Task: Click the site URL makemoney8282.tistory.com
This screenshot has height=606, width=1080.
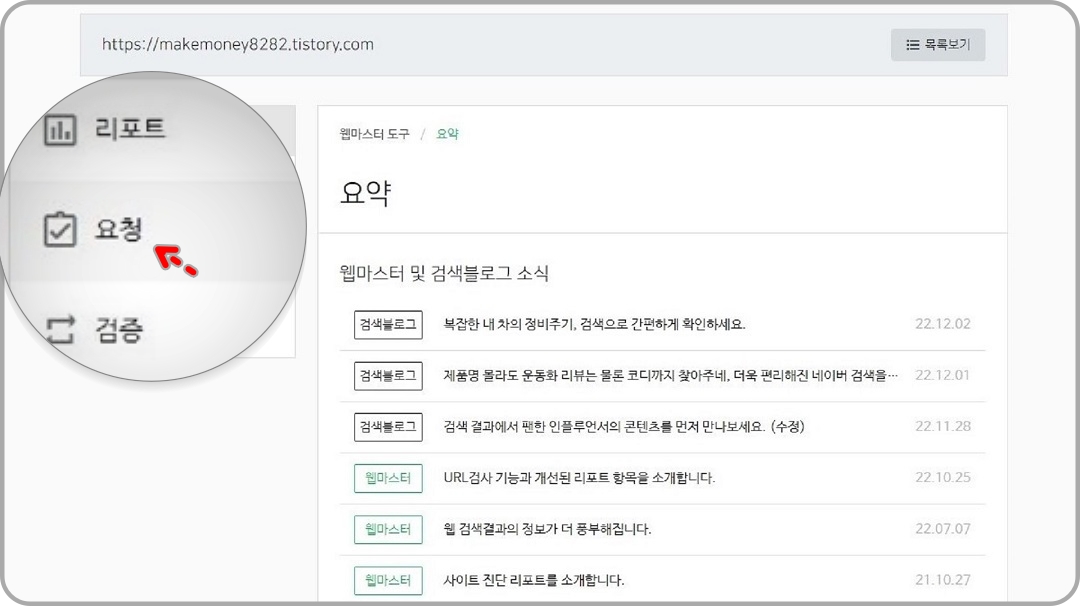Action: click(238, 45)
